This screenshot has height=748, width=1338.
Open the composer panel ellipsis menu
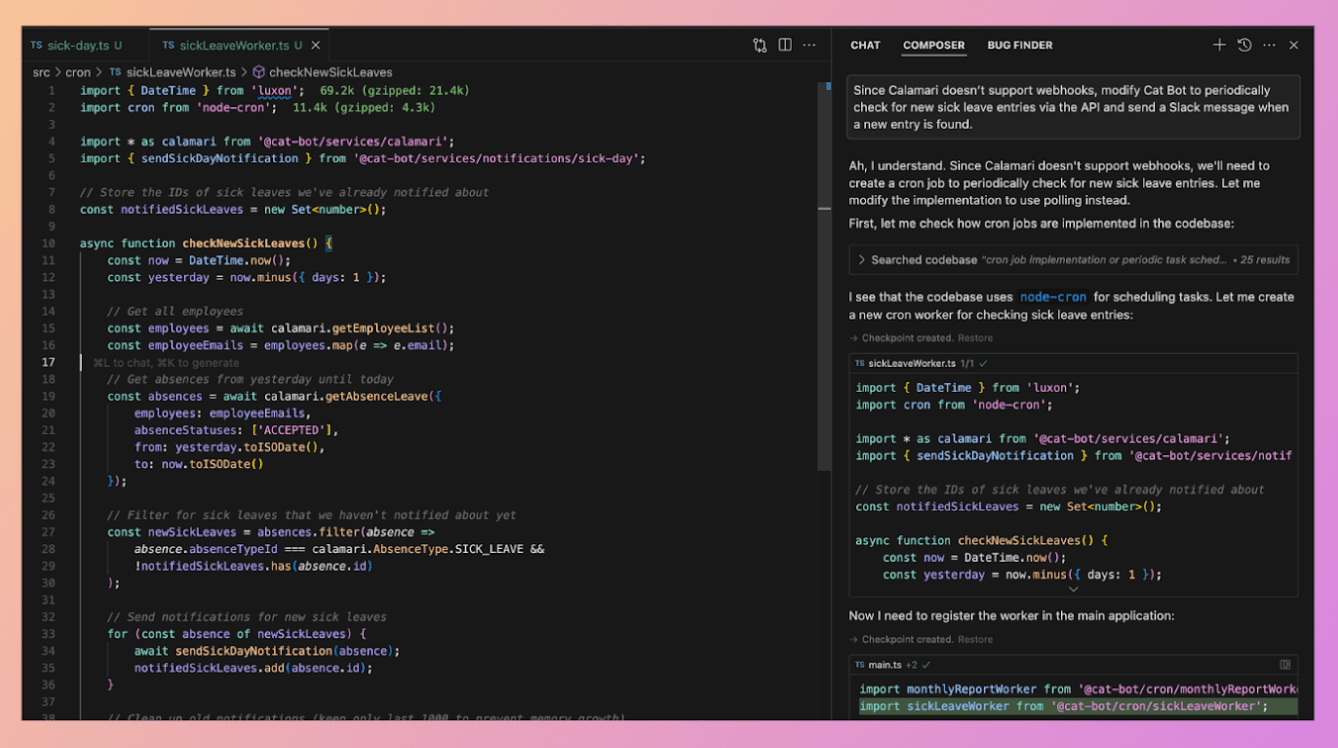point(1269,45)
